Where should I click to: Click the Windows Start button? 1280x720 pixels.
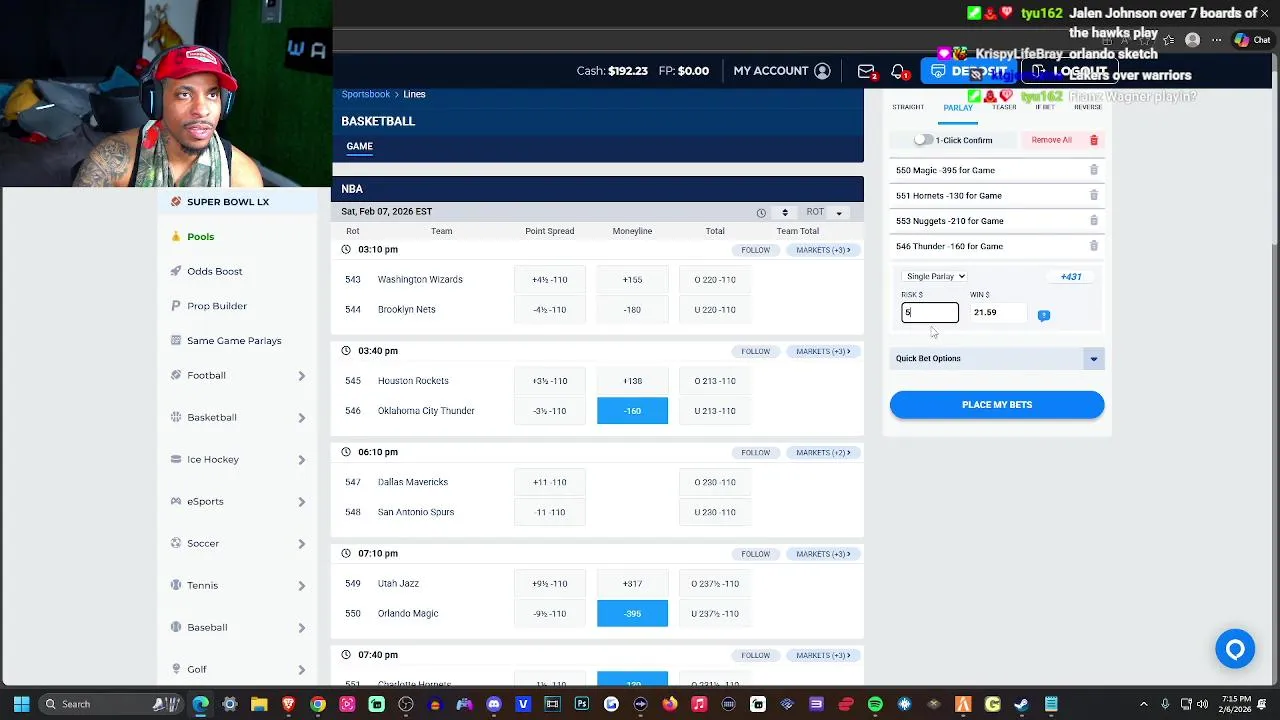click(21, 704)
